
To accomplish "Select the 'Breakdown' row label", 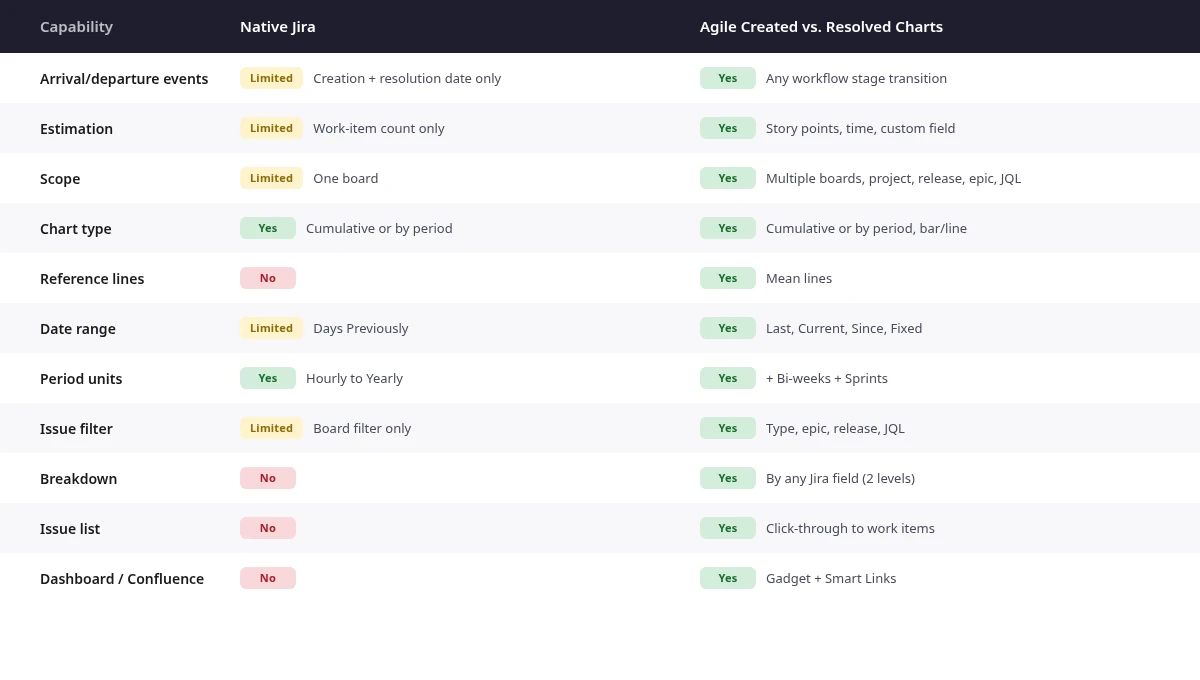I will [x=78, y=479].
